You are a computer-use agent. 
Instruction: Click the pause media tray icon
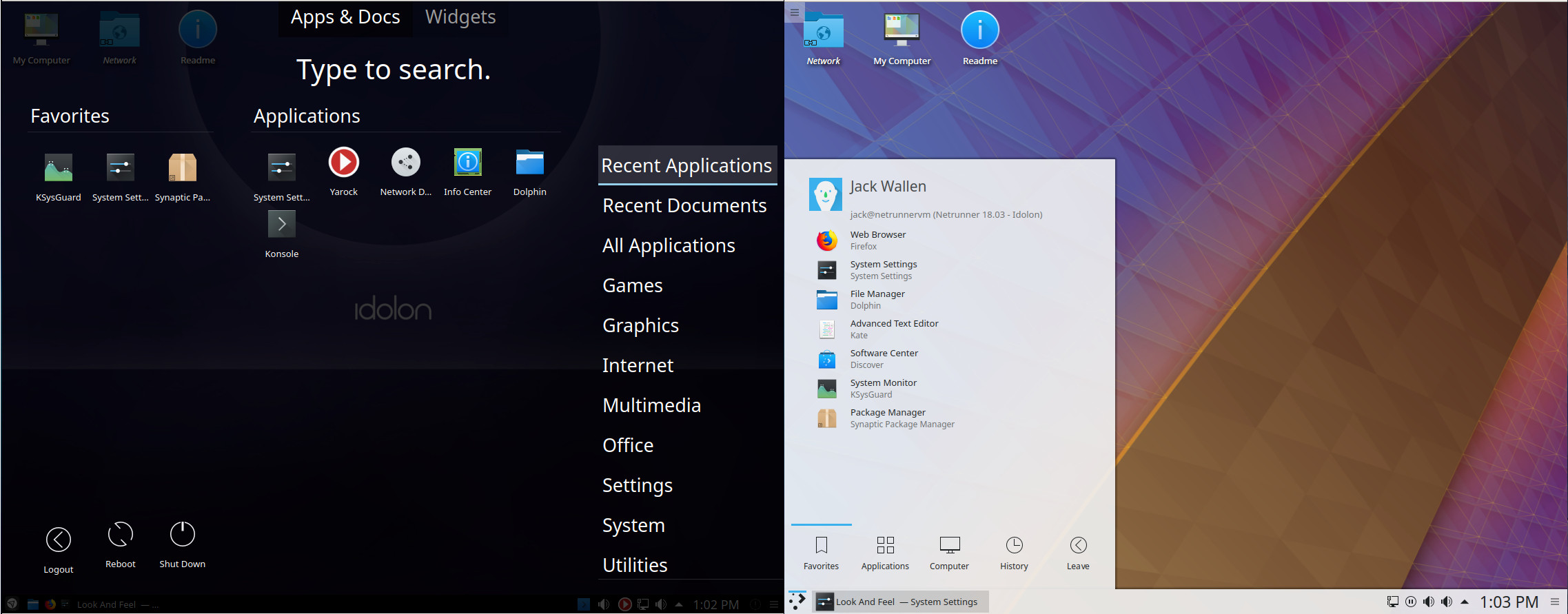point(1411,602)
